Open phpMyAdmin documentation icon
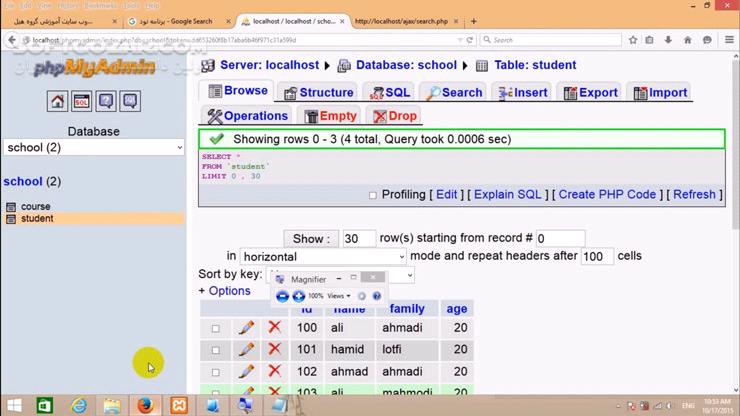The width and height of the screenshot is (740, 416). click(x=106, y=101)
